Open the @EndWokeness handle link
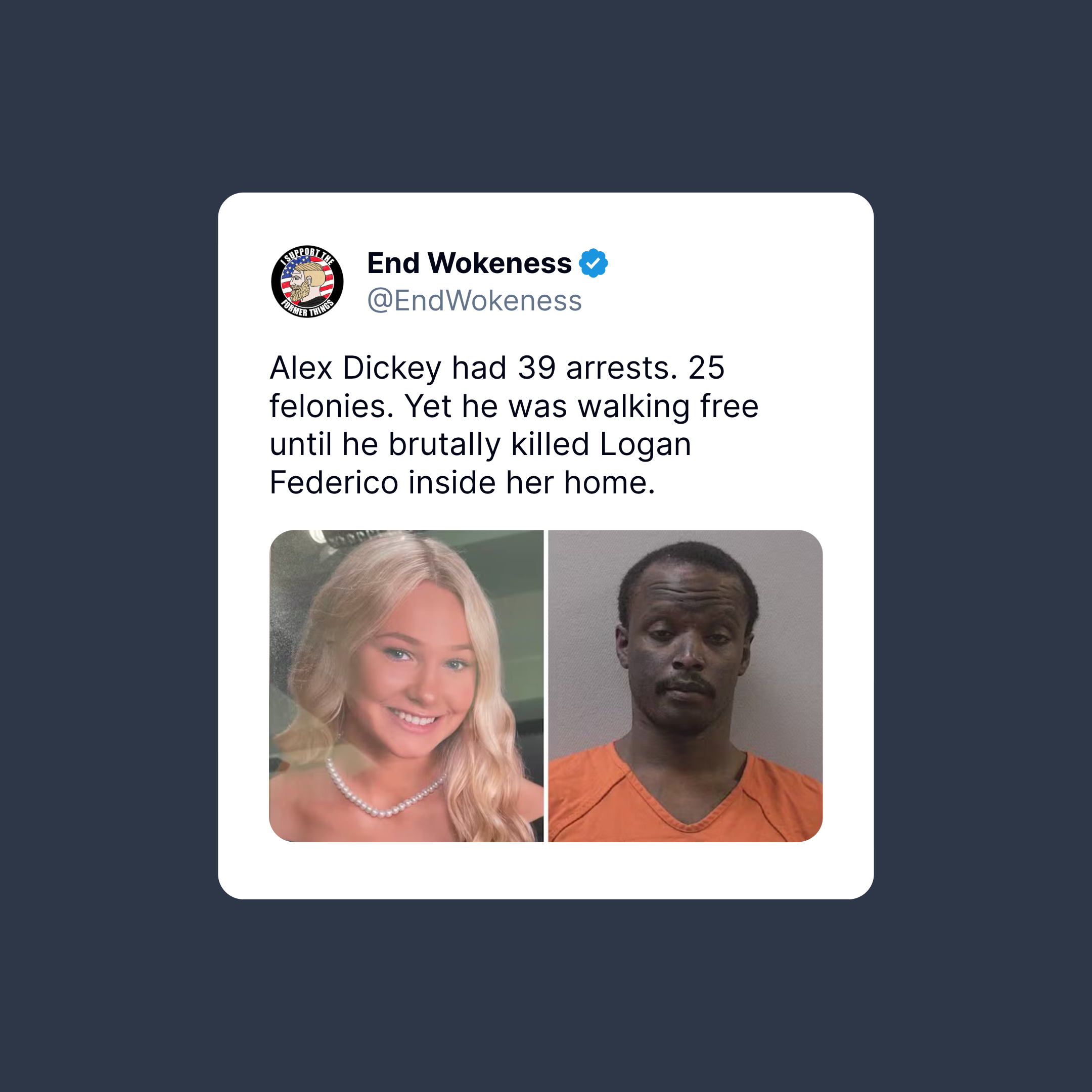The image size is (1092, 1092). pos(474,300)
